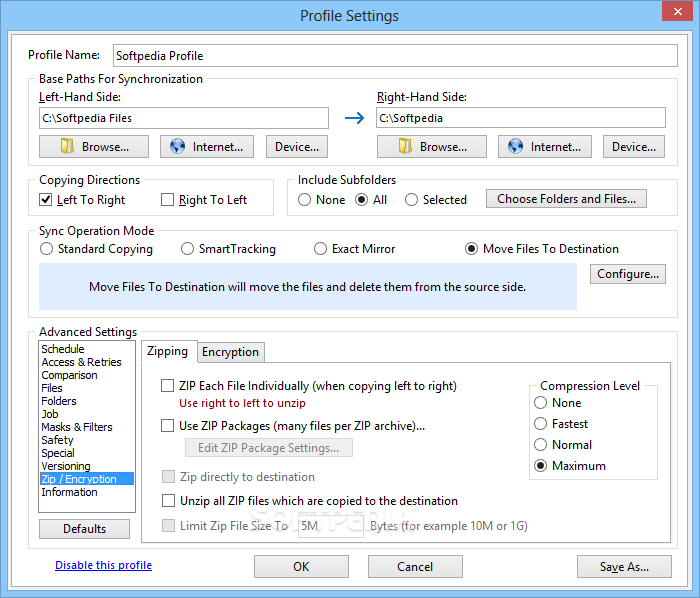Select Zip / Encryption category
Viewport: 700px width, 598px height.
(x=87, y=479)
